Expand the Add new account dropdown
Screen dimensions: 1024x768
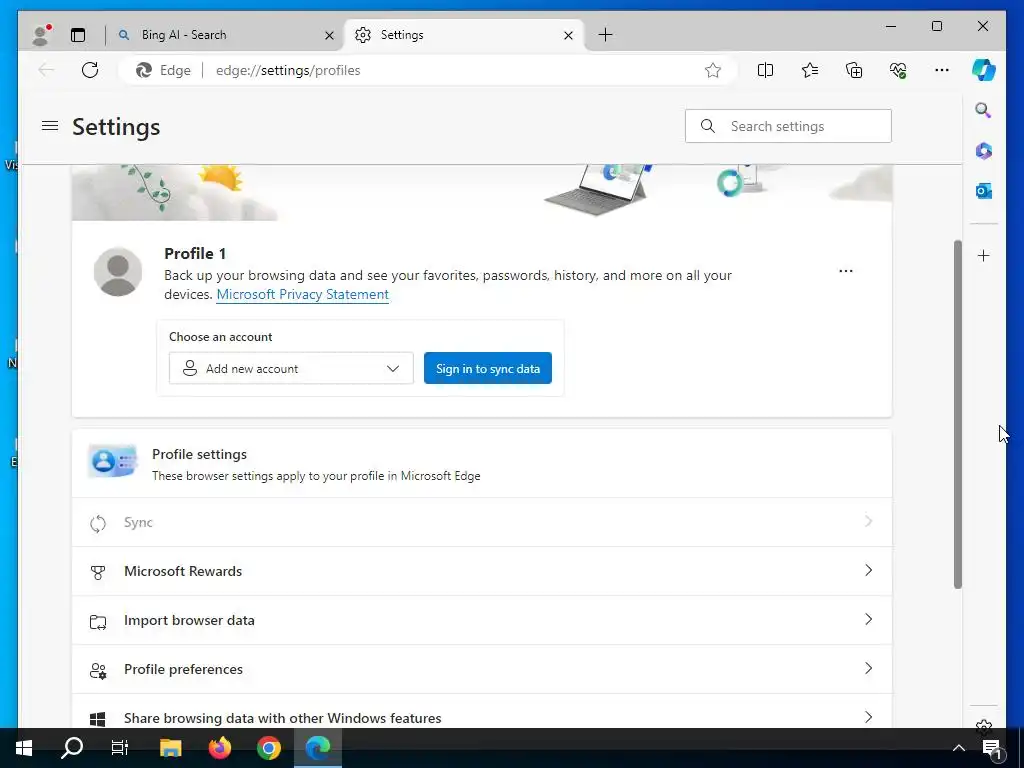point(291,368)
